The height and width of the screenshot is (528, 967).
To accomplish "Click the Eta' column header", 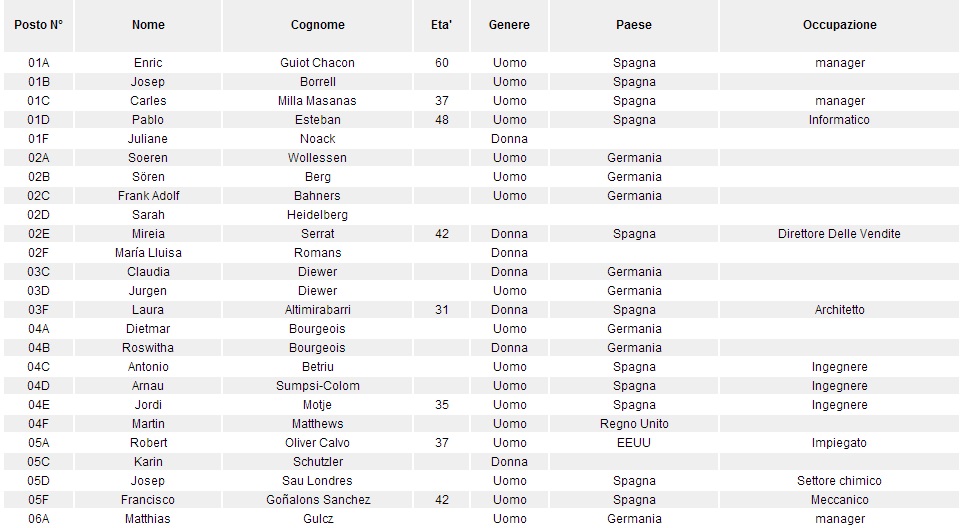I will click(442, 25).
